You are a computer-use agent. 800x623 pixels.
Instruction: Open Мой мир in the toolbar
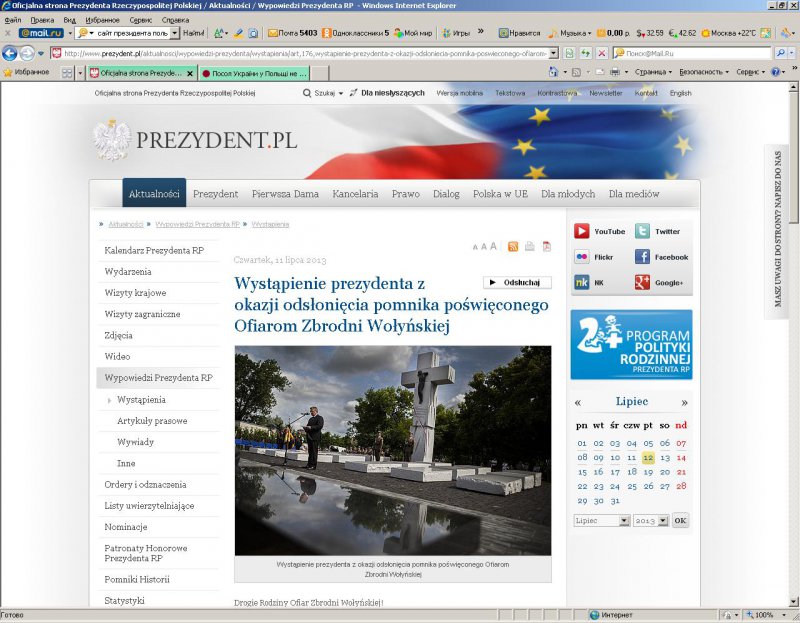pyautogui.click(x=413, y=33)
